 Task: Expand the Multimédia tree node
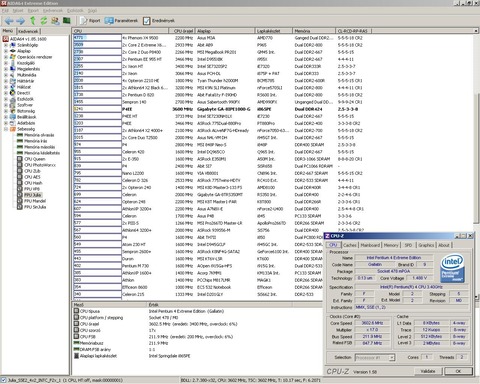6,75
